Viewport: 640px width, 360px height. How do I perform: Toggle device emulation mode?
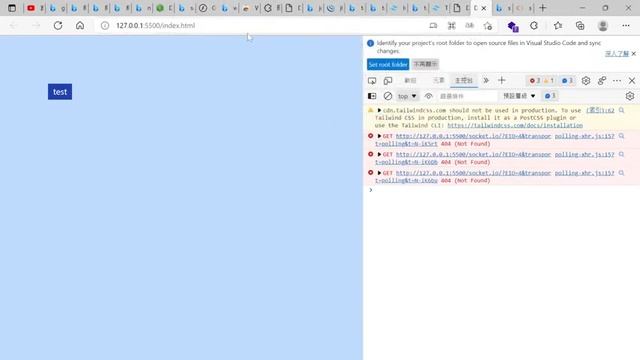[388, 81]
